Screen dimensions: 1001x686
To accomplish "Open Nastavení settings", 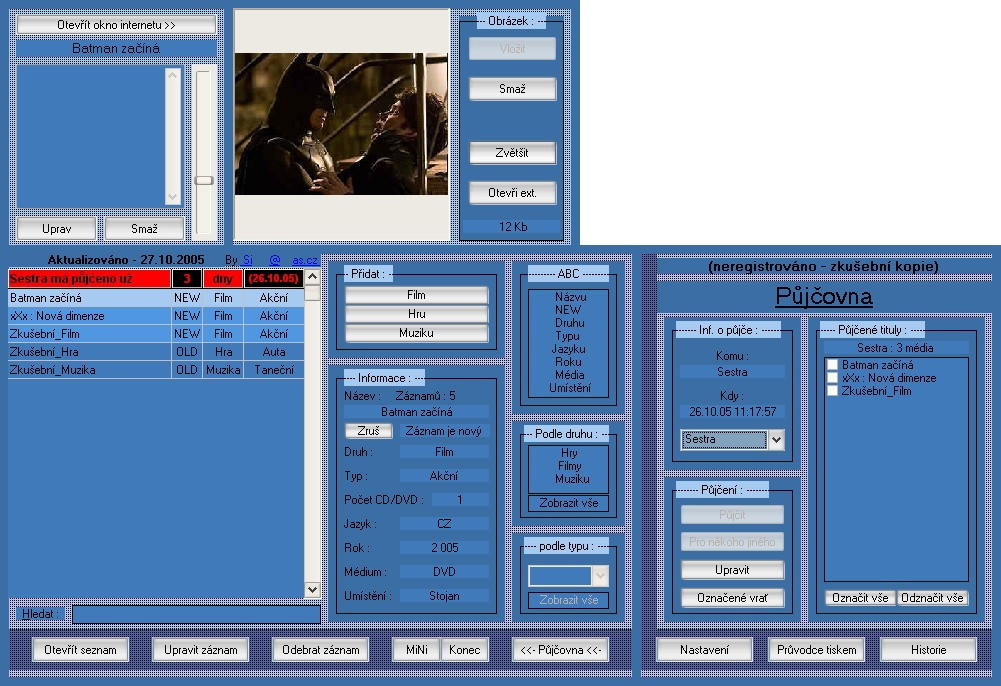I will pos(704,650).
